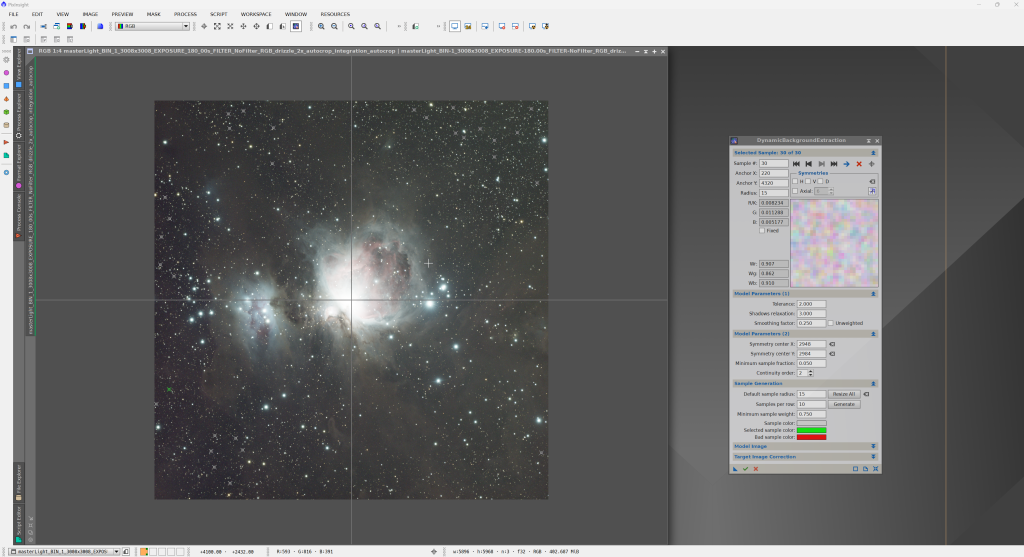Jump to first sample in DBE
Image resolution: width=1024 pixels, height=557 pixels.
click(x=796, y=163)
